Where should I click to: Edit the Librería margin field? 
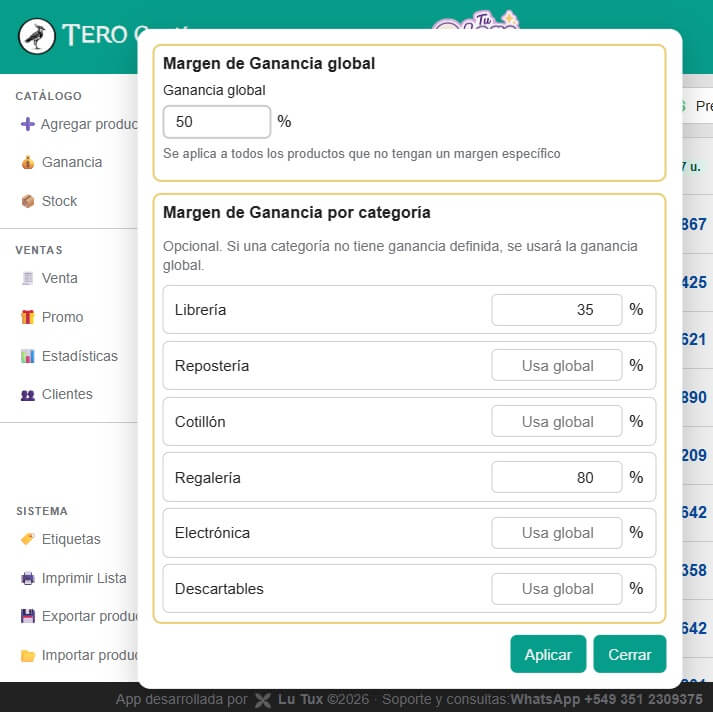click(557, 310)
